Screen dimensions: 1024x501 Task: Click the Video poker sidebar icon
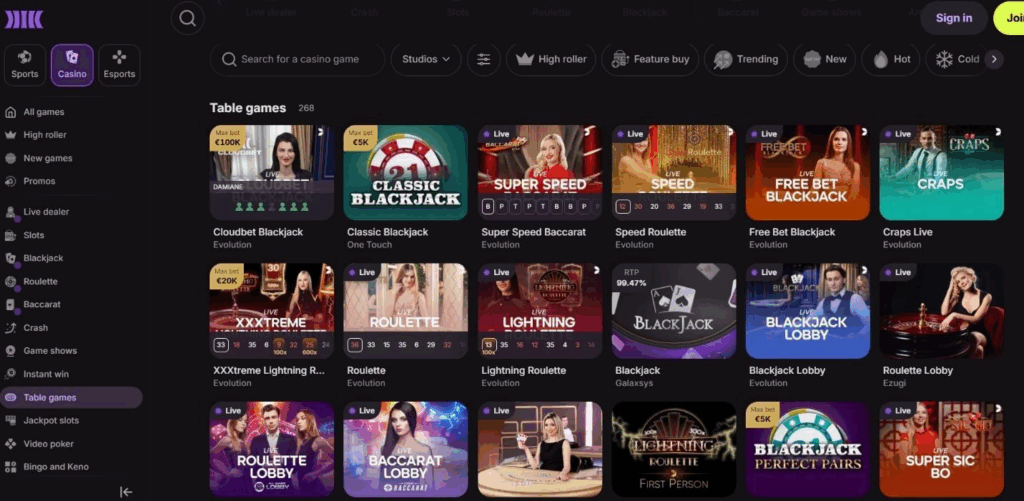click(10, 444)
